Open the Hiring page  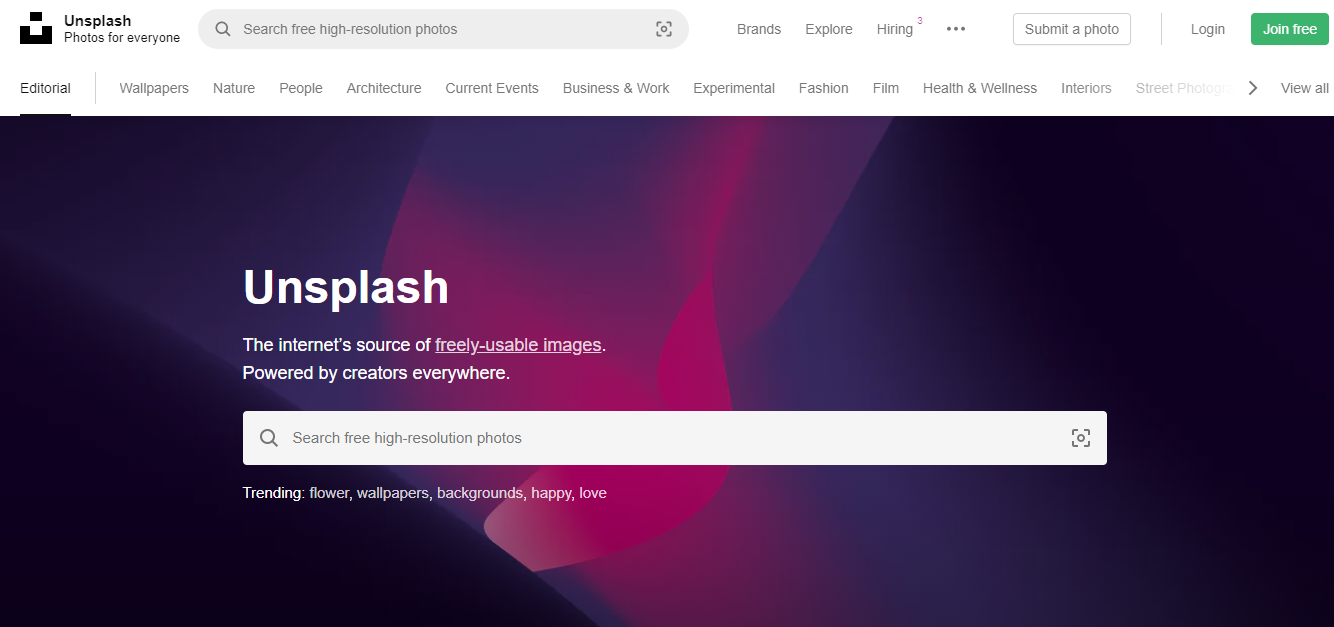[x=895, y=29]
